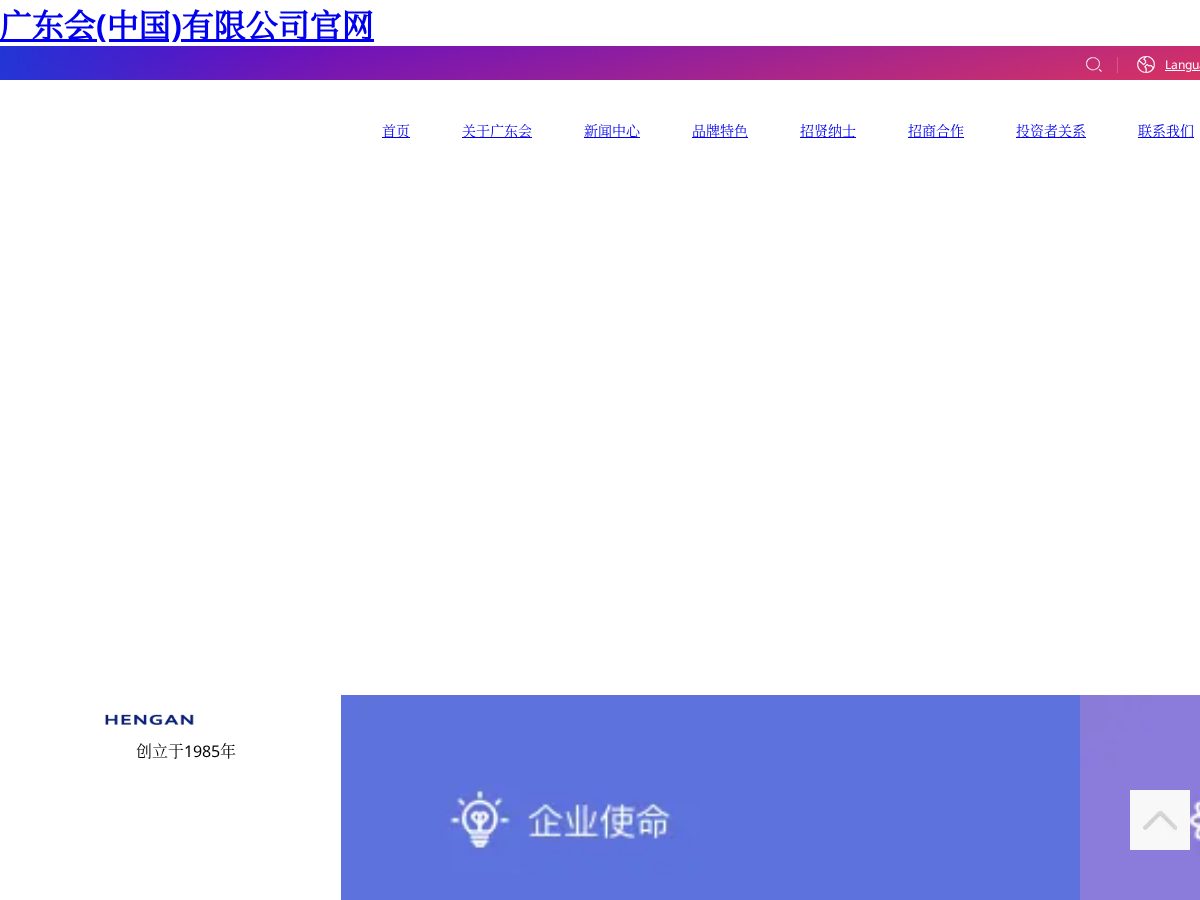Open the site title link 广东会(中国)有限公司官网

click(187, 25)
